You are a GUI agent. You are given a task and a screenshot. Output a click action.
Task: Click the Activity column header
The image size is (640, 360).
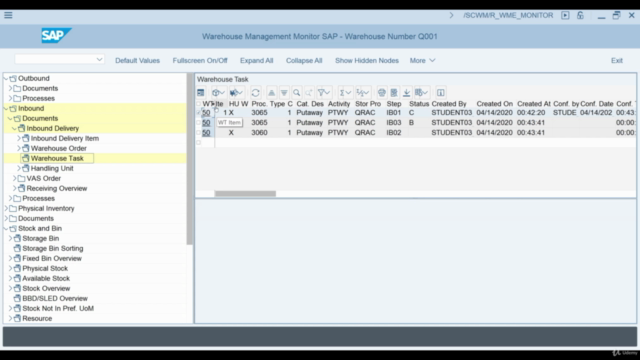tap(339, 104)
